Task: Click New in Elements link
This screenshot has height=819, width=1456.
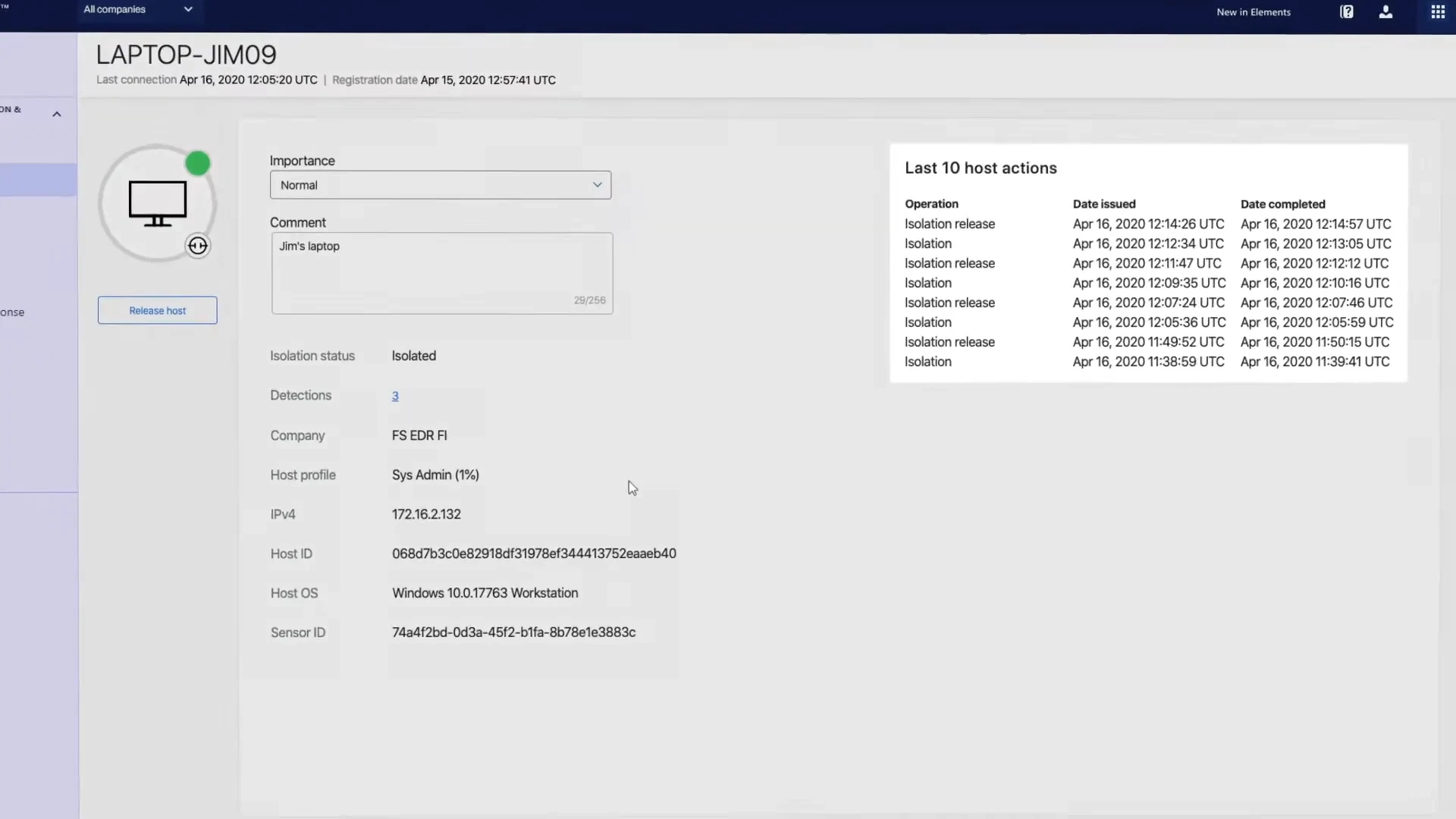Action: (x=1254, y=12)
